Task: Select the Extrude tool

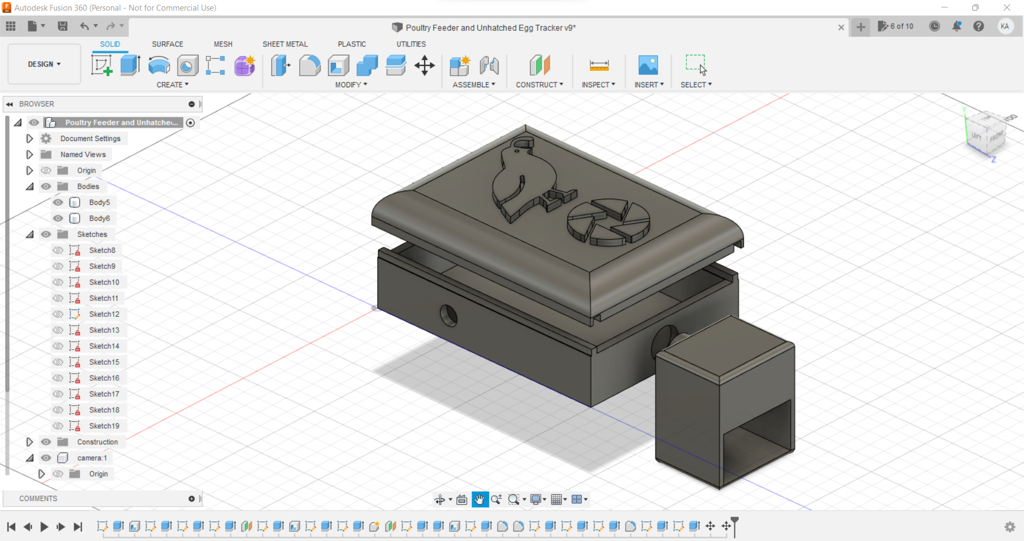Action: coord(130,66)
